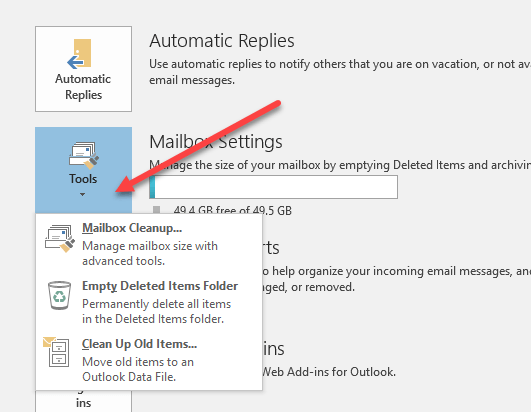Select Mailbox Cleanup... menu entry
The image size is (531, 412).
click(x=132, y=228)
